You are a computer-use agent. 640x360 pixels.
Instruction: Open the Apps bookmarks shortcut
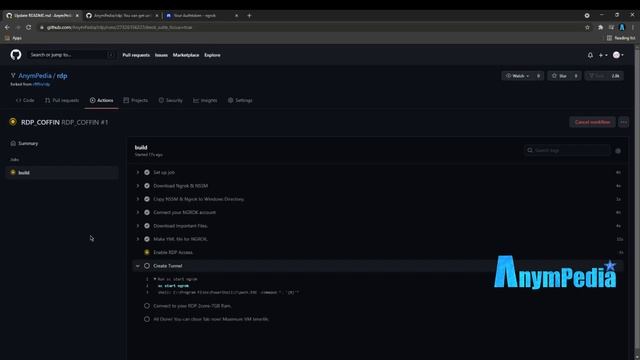[13, 38]
